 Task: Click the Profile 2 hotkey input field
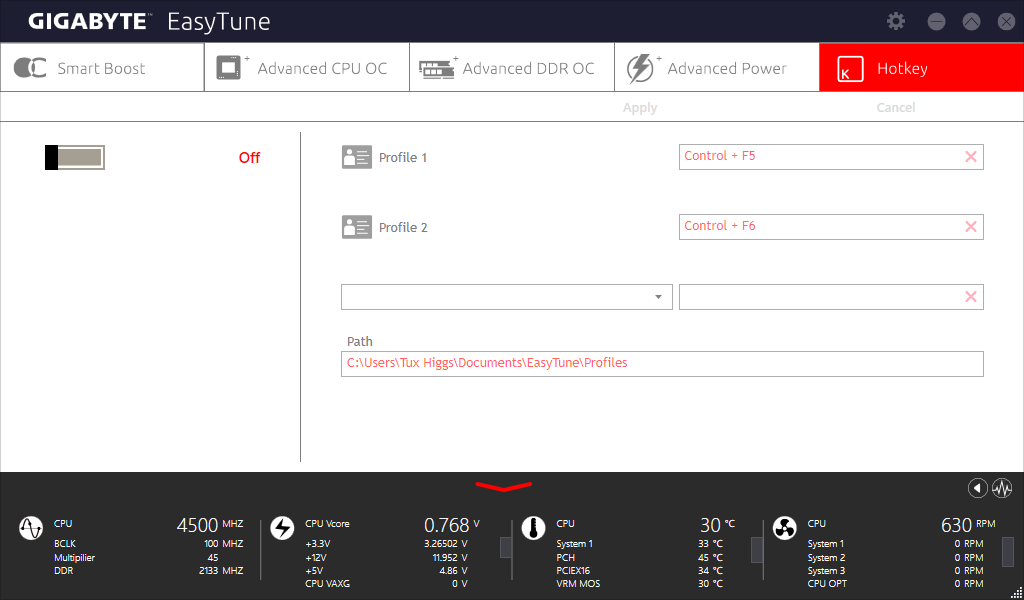pos(831,227)
